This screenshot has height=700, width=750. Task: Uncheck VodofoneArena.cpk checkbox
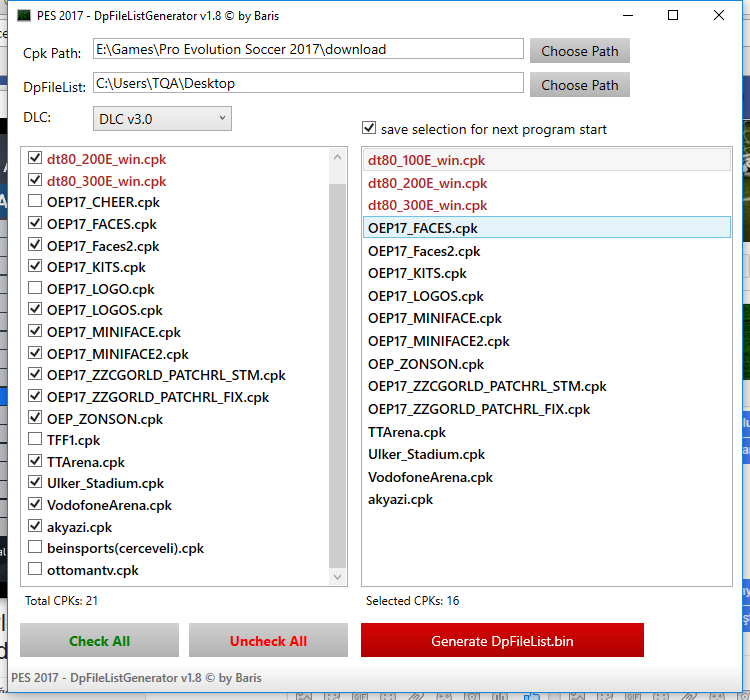35,504
